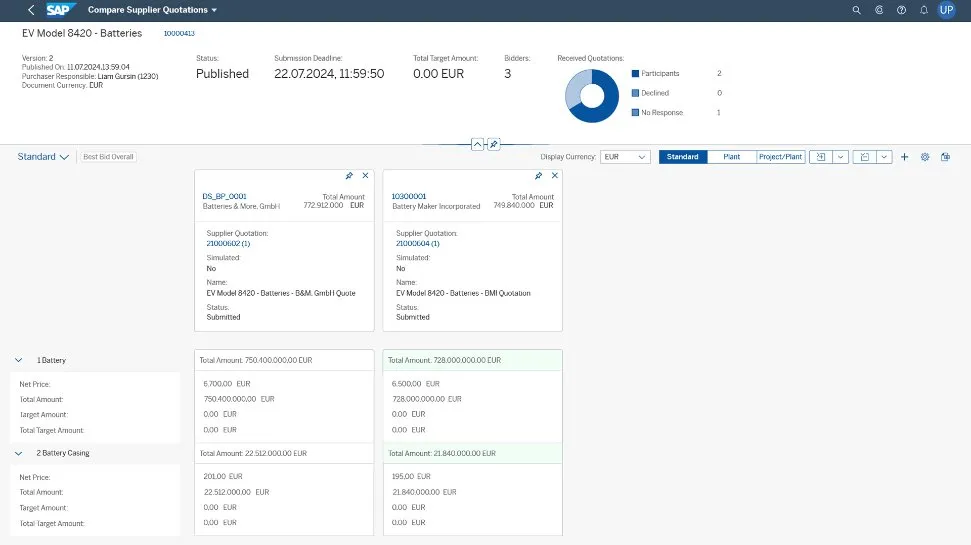Switch to the Plant view
Image resolution: width=971 pixels, height=545 pixels.
point(732,157)
